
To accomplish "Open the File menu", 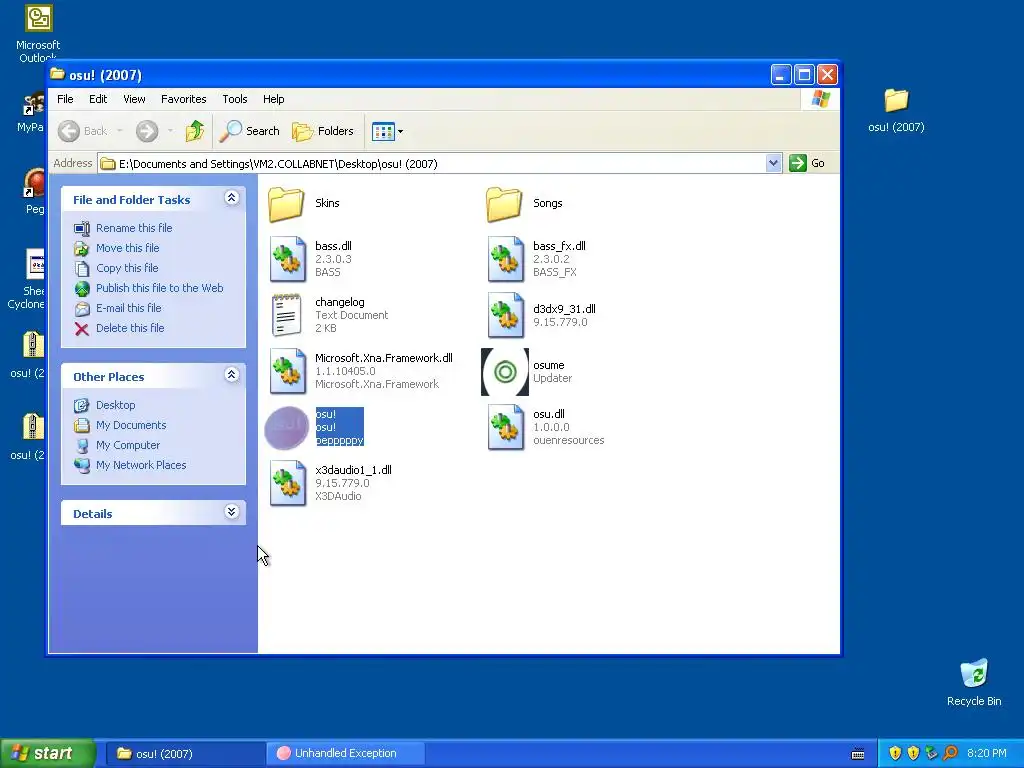I will (x=65, y=99).
